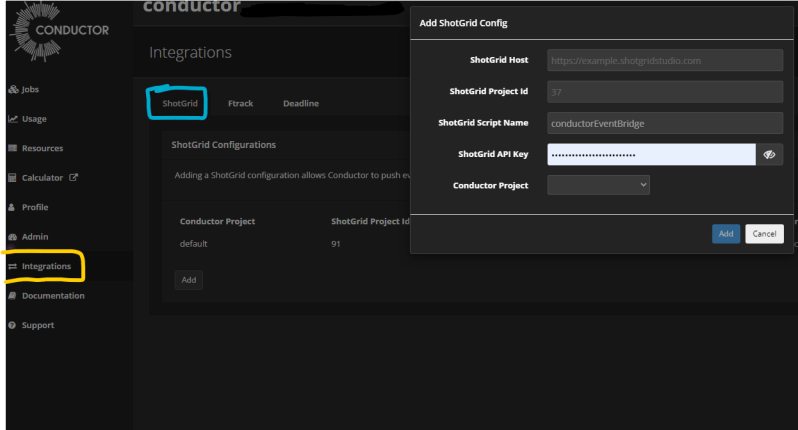
Task: Click the Profile person icon
Action: 12,207
